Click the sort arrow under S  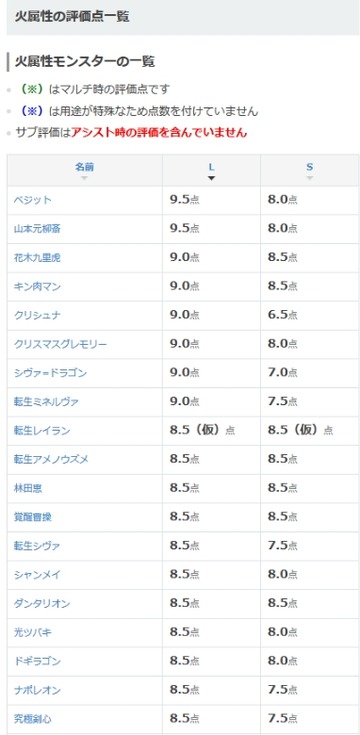309,178
